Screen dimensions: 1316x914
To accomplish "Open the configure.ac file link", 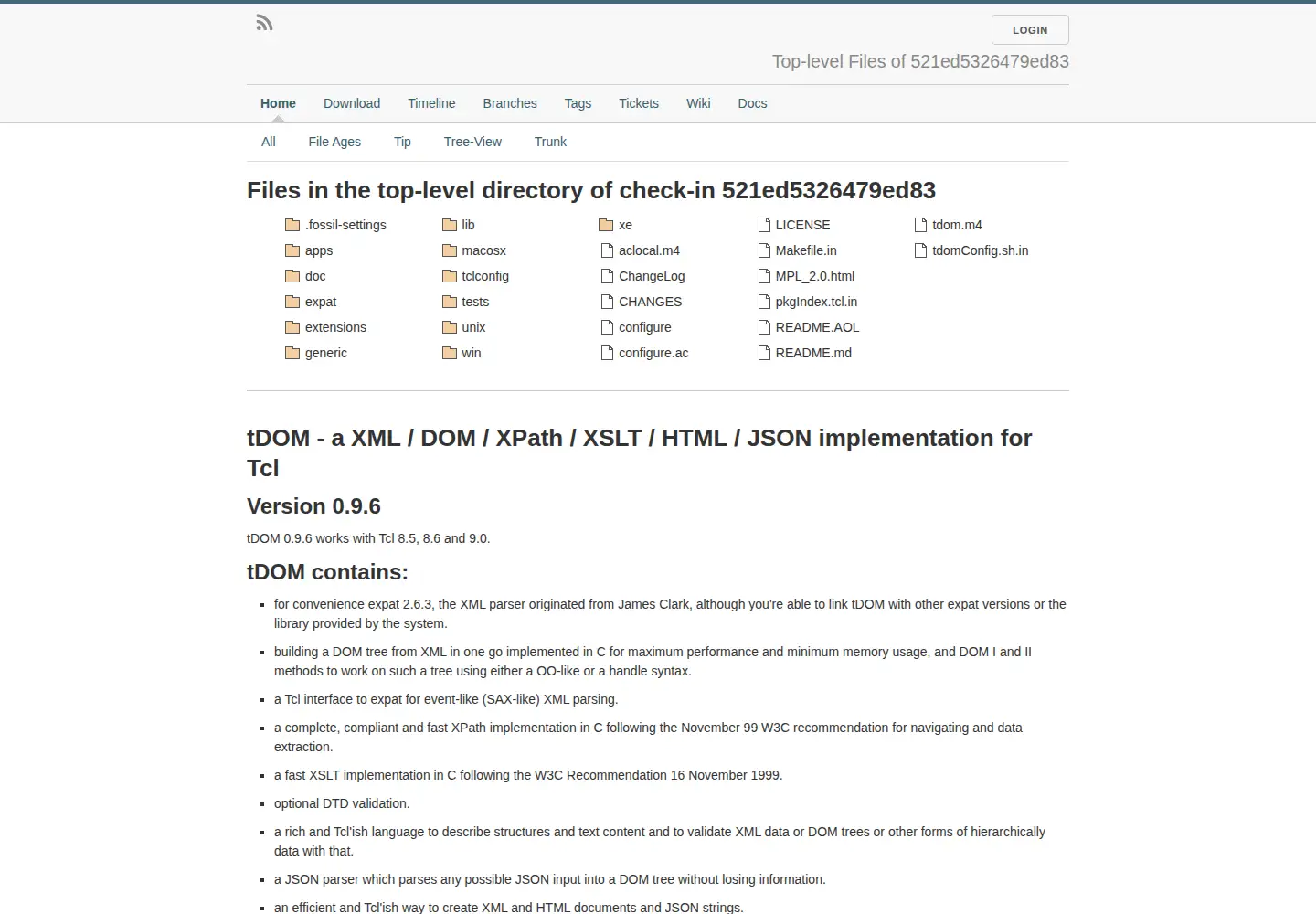I will 653,353.
